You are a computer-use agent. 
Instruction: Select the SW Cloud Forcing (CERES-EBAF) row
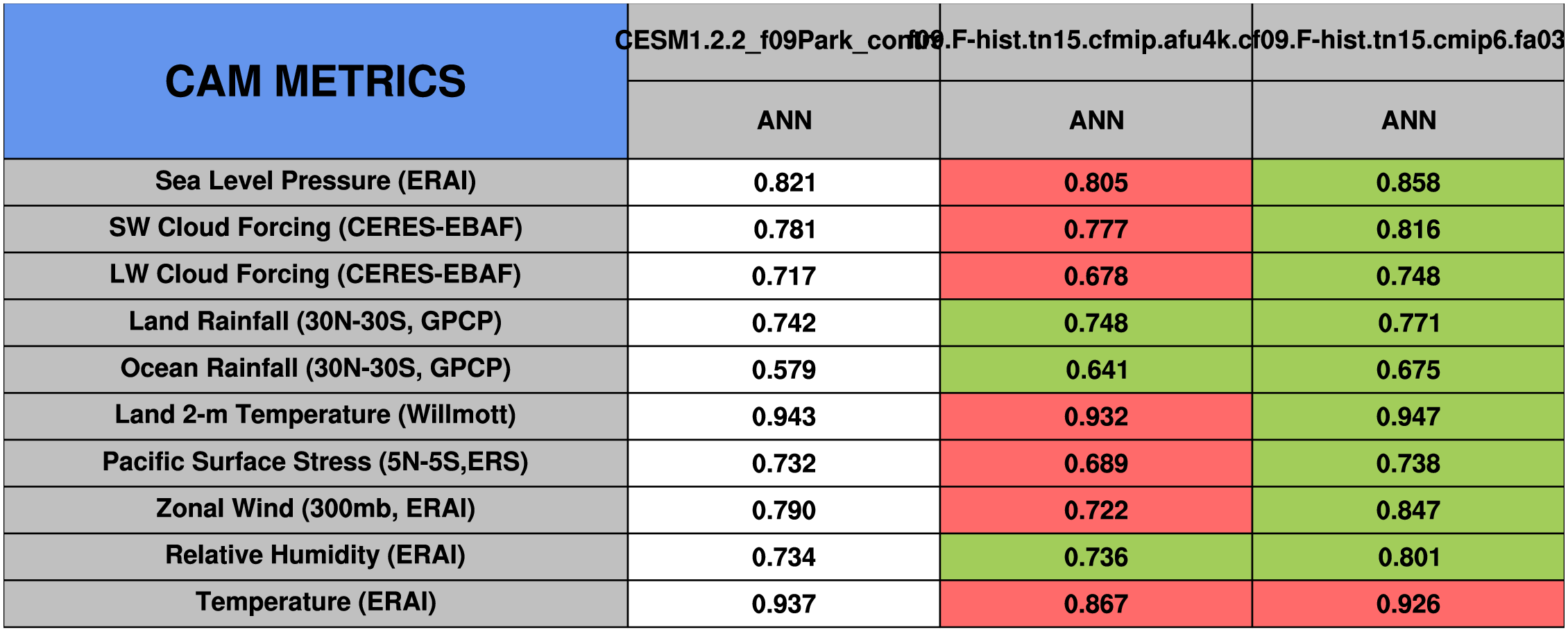[x=316, y=228]
